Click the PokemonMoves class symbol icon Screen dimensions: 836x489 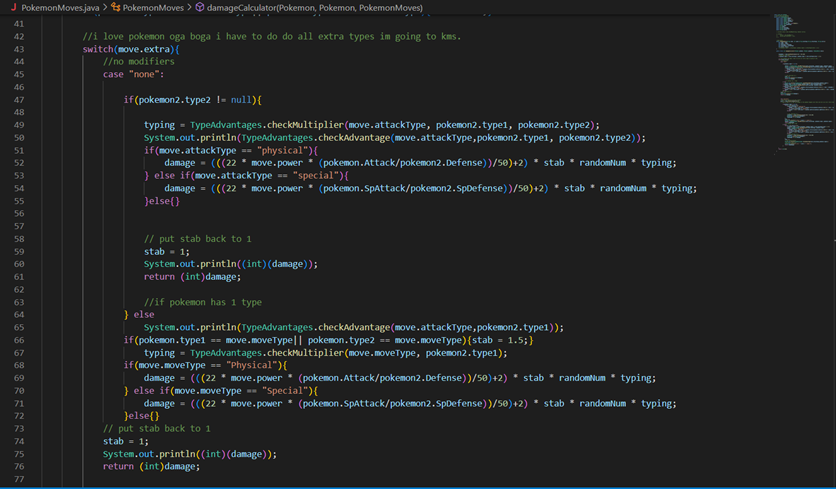click(x=115, y=7)
